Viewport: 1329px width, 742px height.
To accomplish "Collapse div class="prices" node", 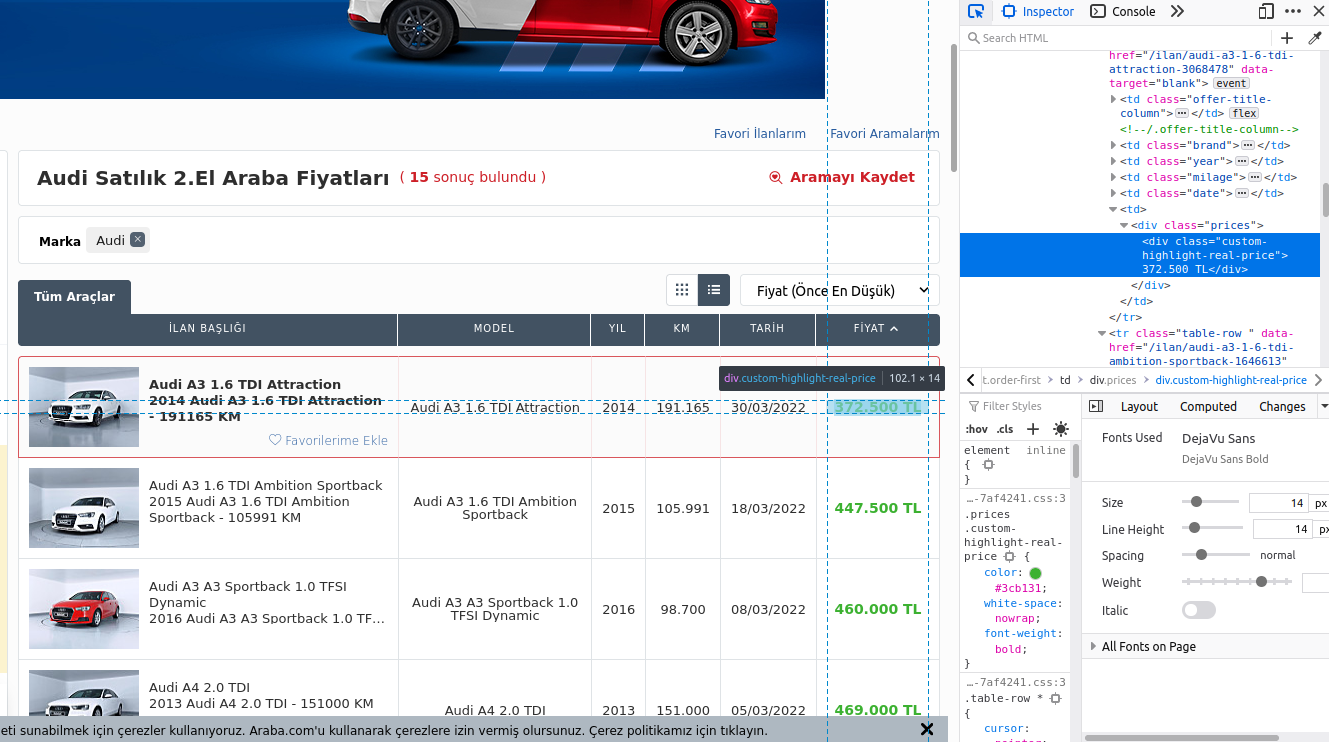I will (x=1124, y=225).
